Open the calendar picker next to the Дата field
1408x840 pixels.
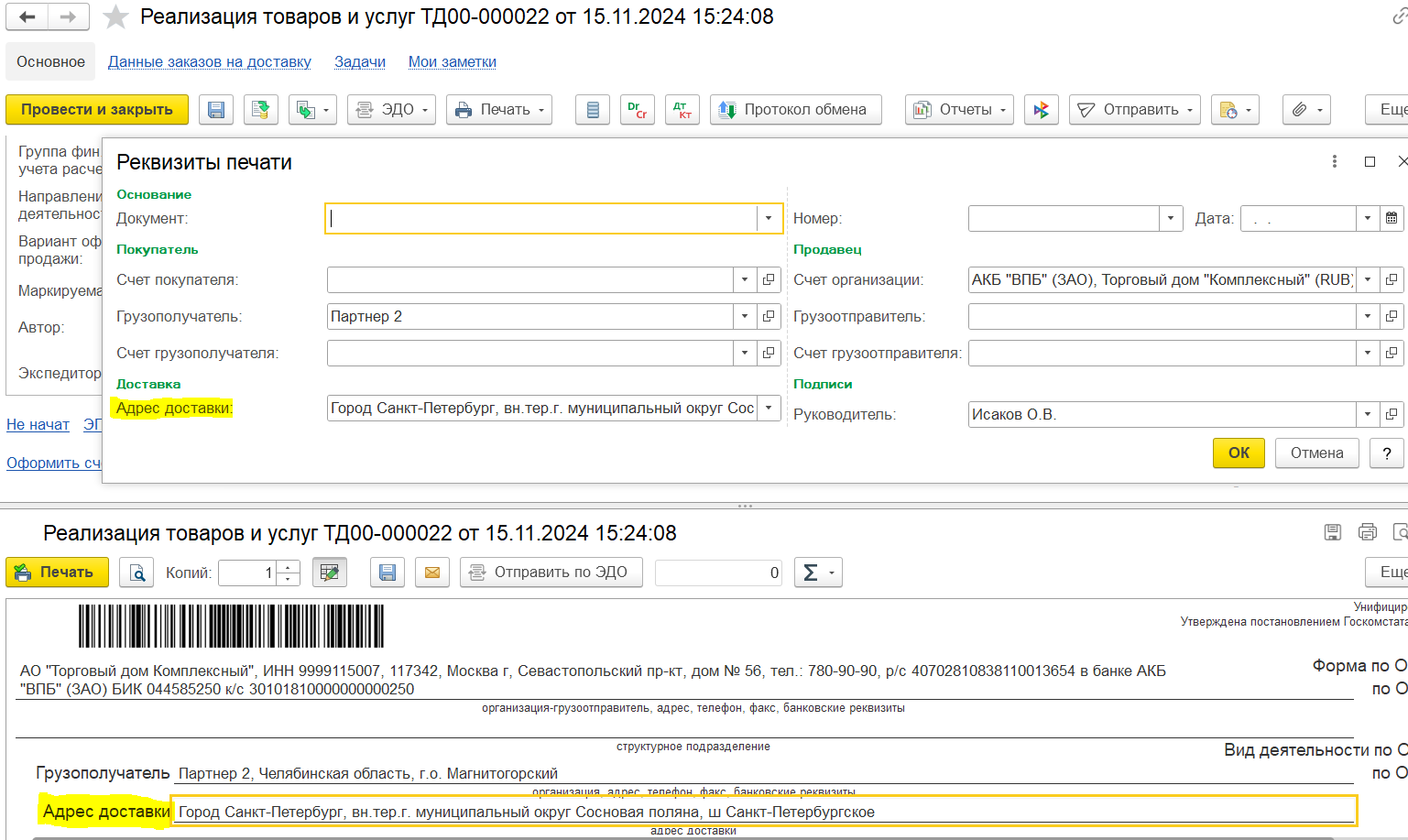(x=1392, y=218)
